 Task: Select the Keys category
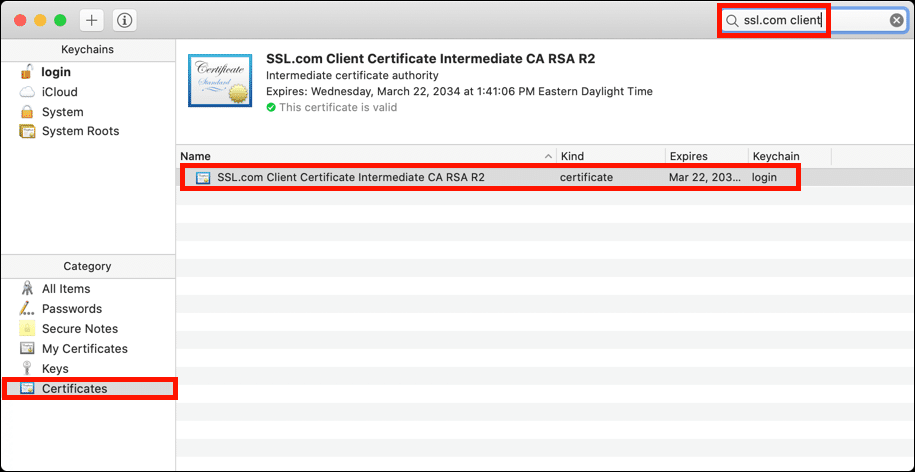coord(55,369)
